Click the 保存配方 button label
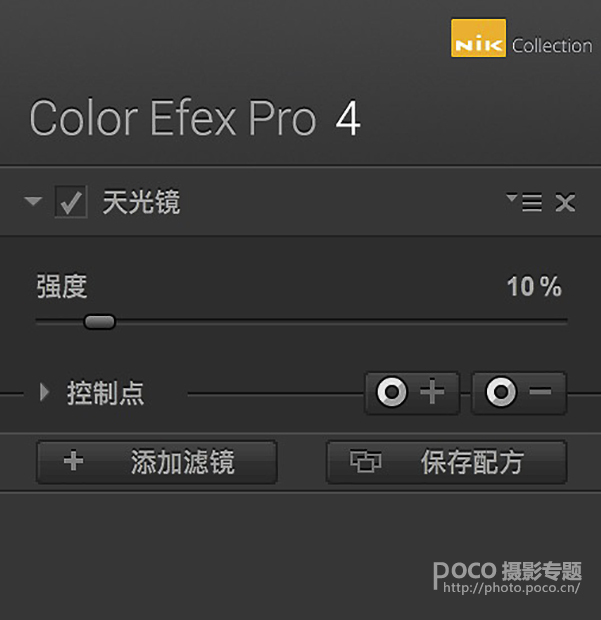 (472, 462)
